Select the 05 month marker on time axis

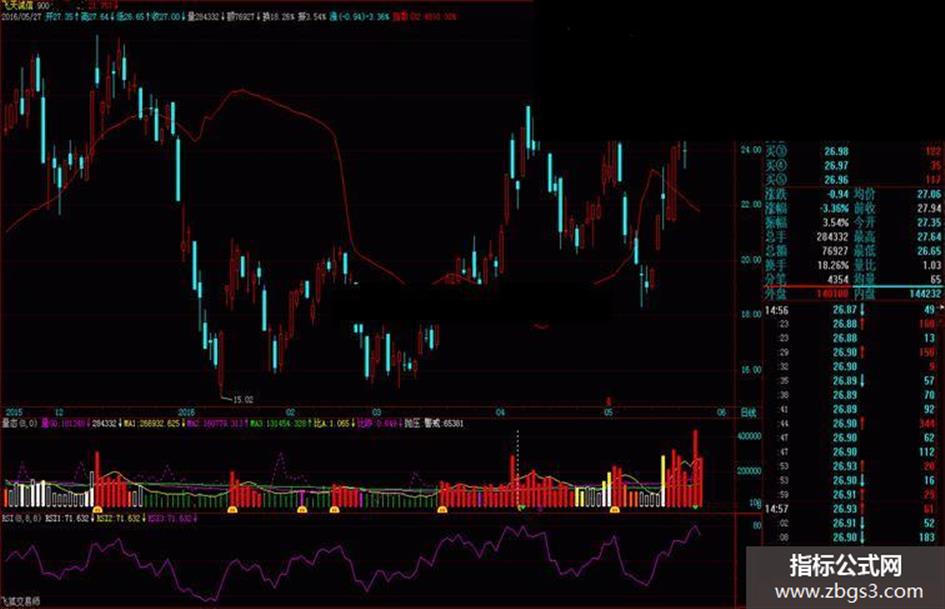click(608, 413)
